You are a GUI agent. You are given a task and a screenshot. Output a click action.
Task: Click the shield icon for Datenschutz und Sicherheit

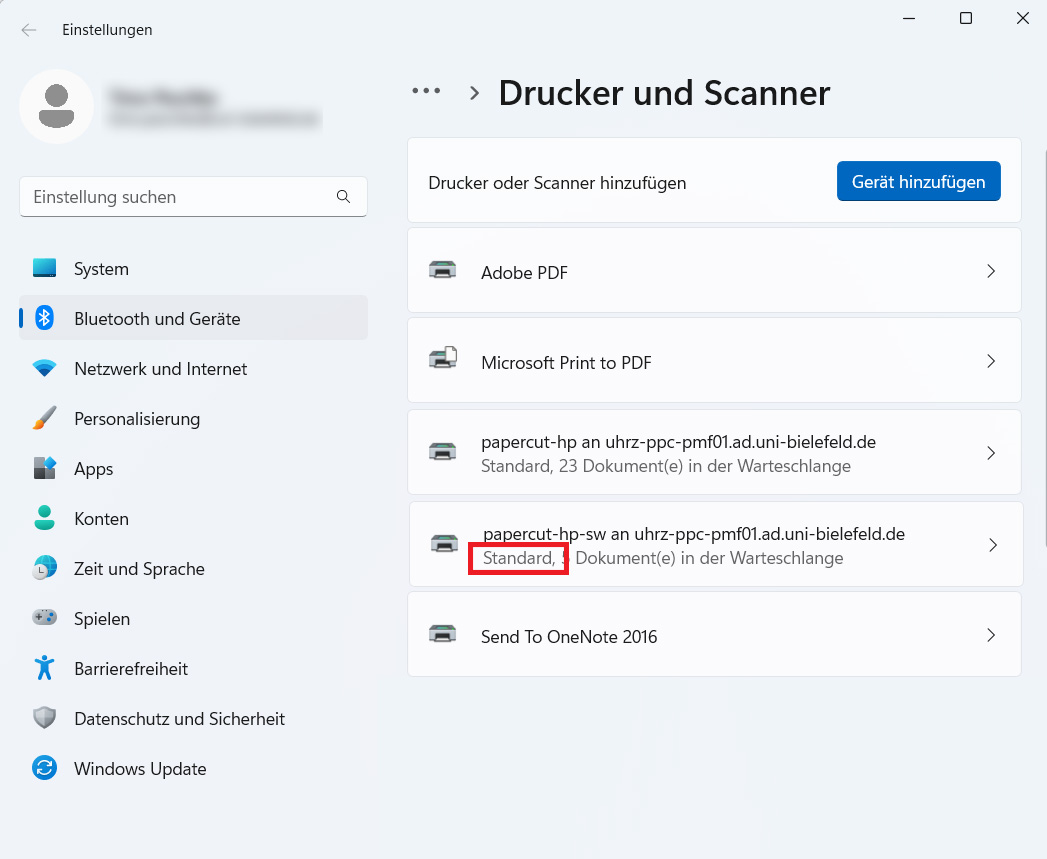(x=45, y=718)
